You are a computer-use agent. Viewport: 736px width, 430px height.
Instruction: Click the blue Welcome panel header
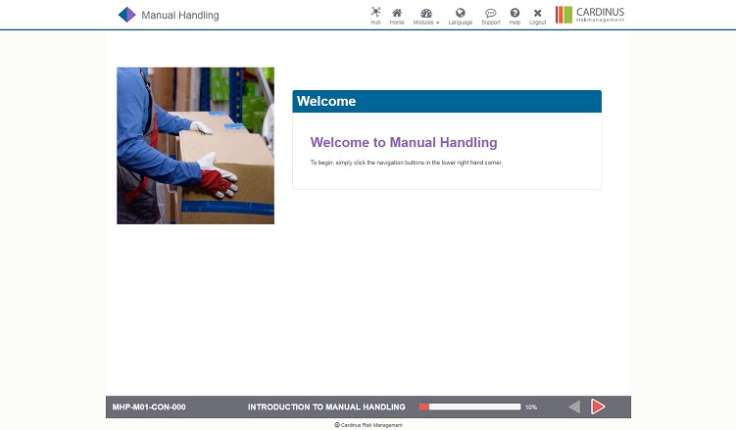(446, 101)
